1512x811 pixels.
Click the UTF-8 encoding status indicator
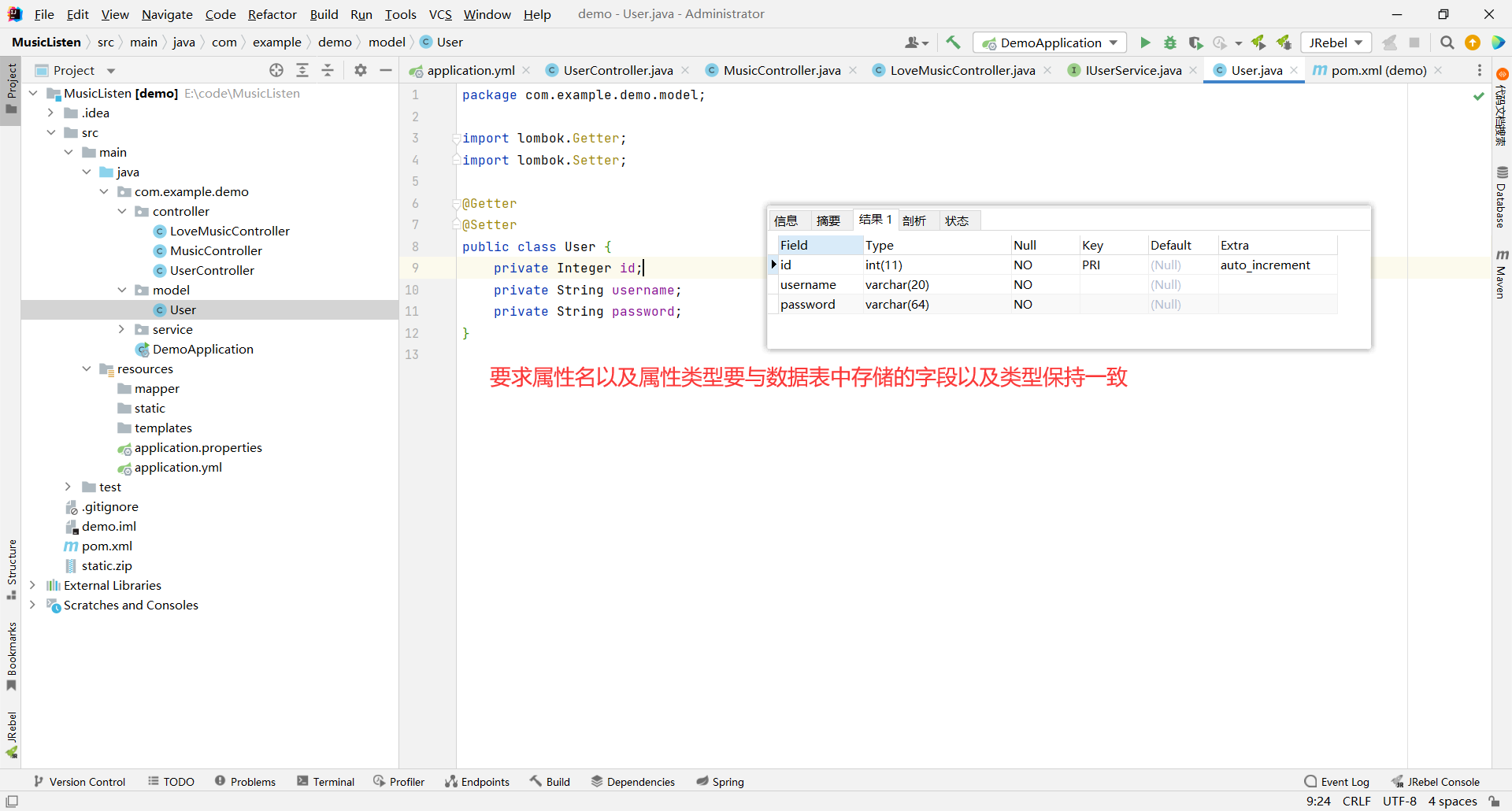[1399, 801]
